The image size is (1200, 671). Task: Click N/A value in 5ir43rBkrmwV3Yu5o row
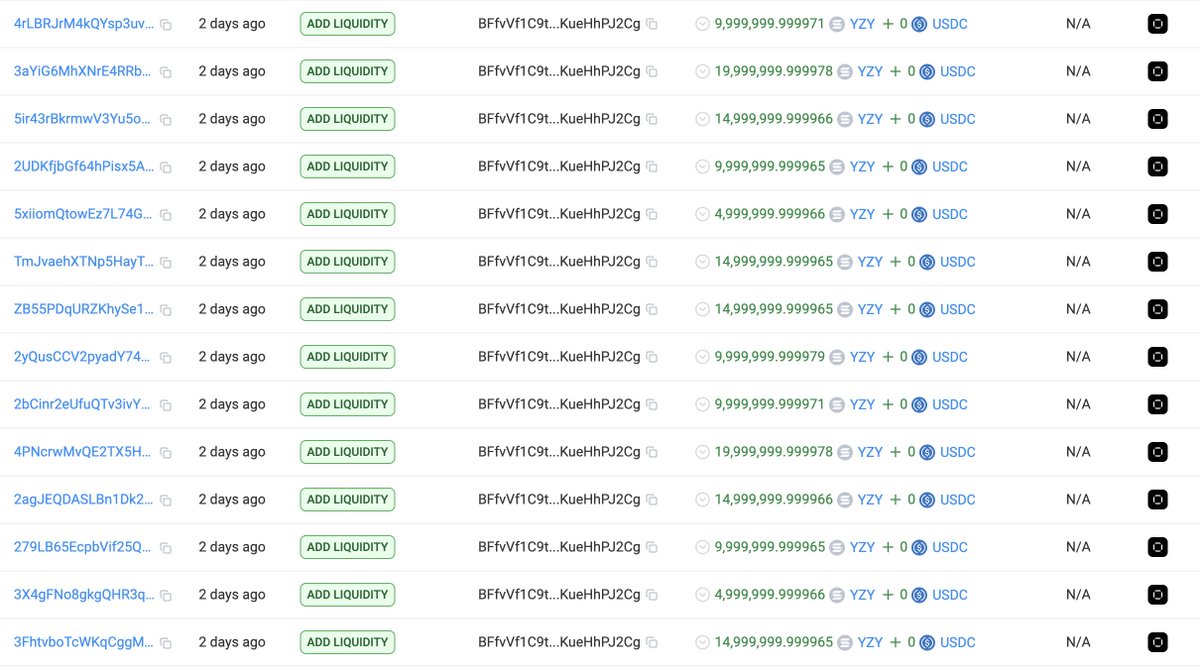tap(1078, 119)
